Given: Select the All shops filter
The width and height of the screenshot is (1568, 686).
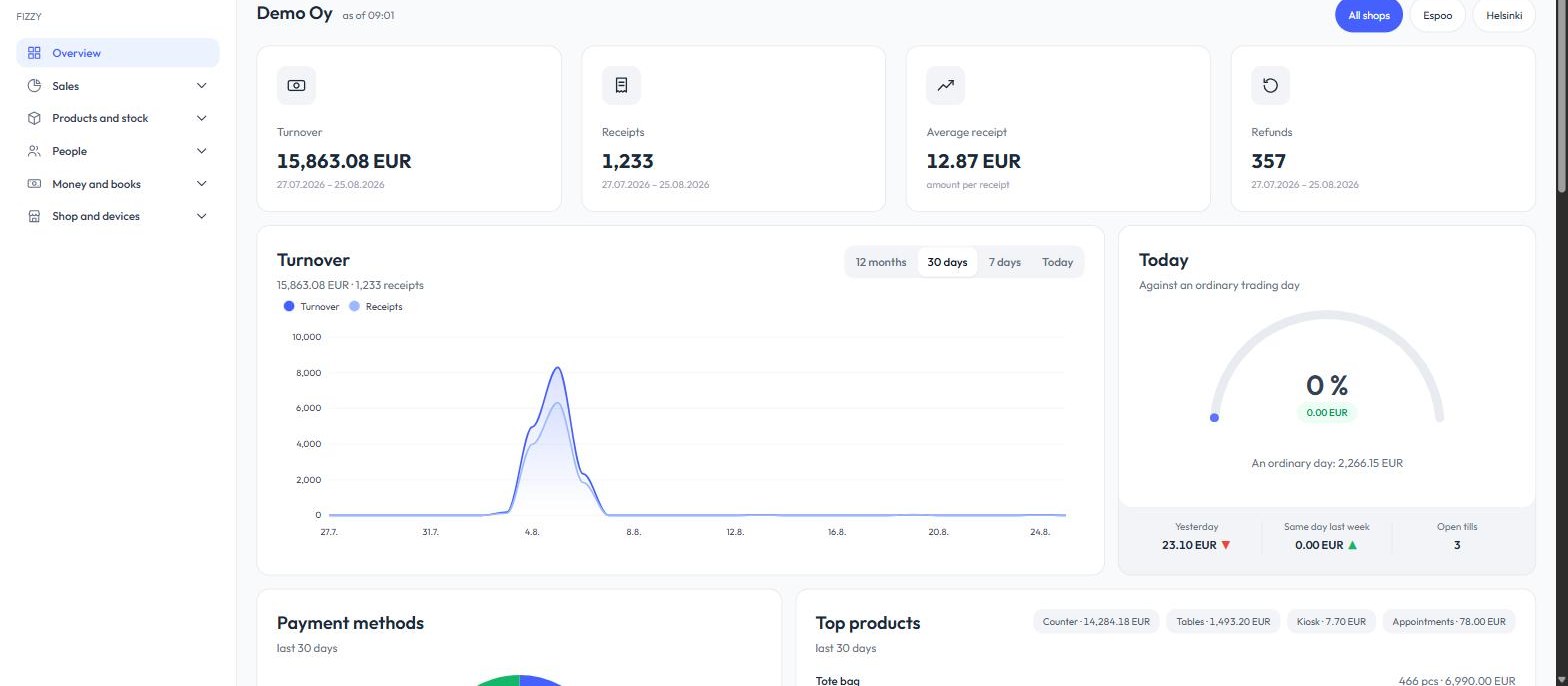Looking at the screenshot, I should click(1368, 16).
